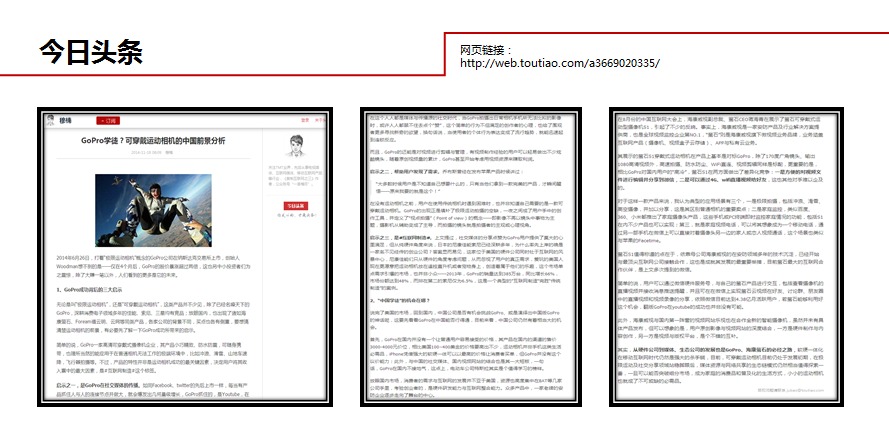The image size is (889, 444).
Task: Click the small author avatar in article header
Action: (50, 120)
